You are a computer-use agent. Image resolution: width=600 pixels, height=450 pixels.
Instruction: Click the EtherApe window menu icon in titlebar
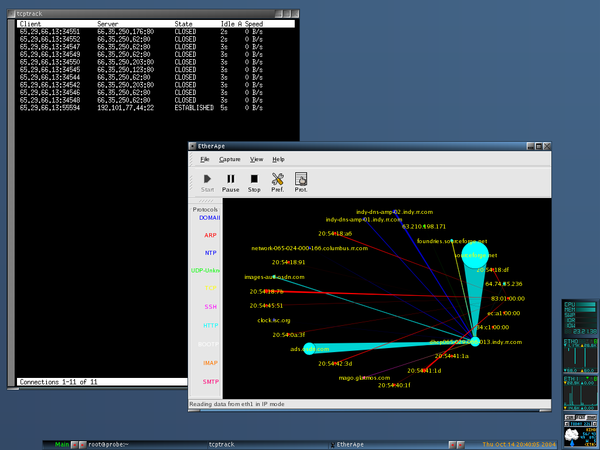(192, 146)
